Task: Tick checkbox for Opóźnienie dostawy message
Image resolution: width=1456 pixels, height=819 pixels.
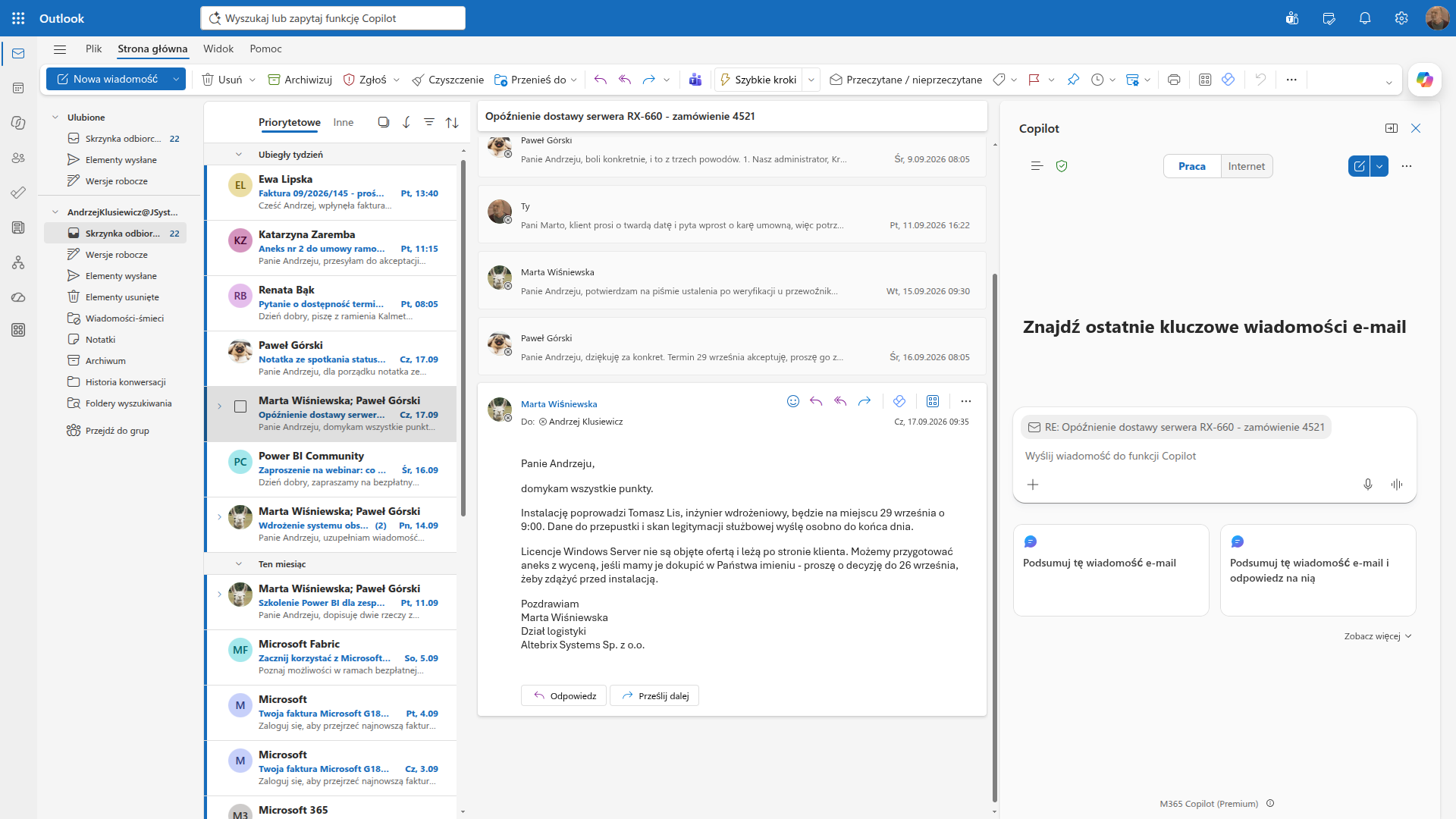Action: coord(240,406)
